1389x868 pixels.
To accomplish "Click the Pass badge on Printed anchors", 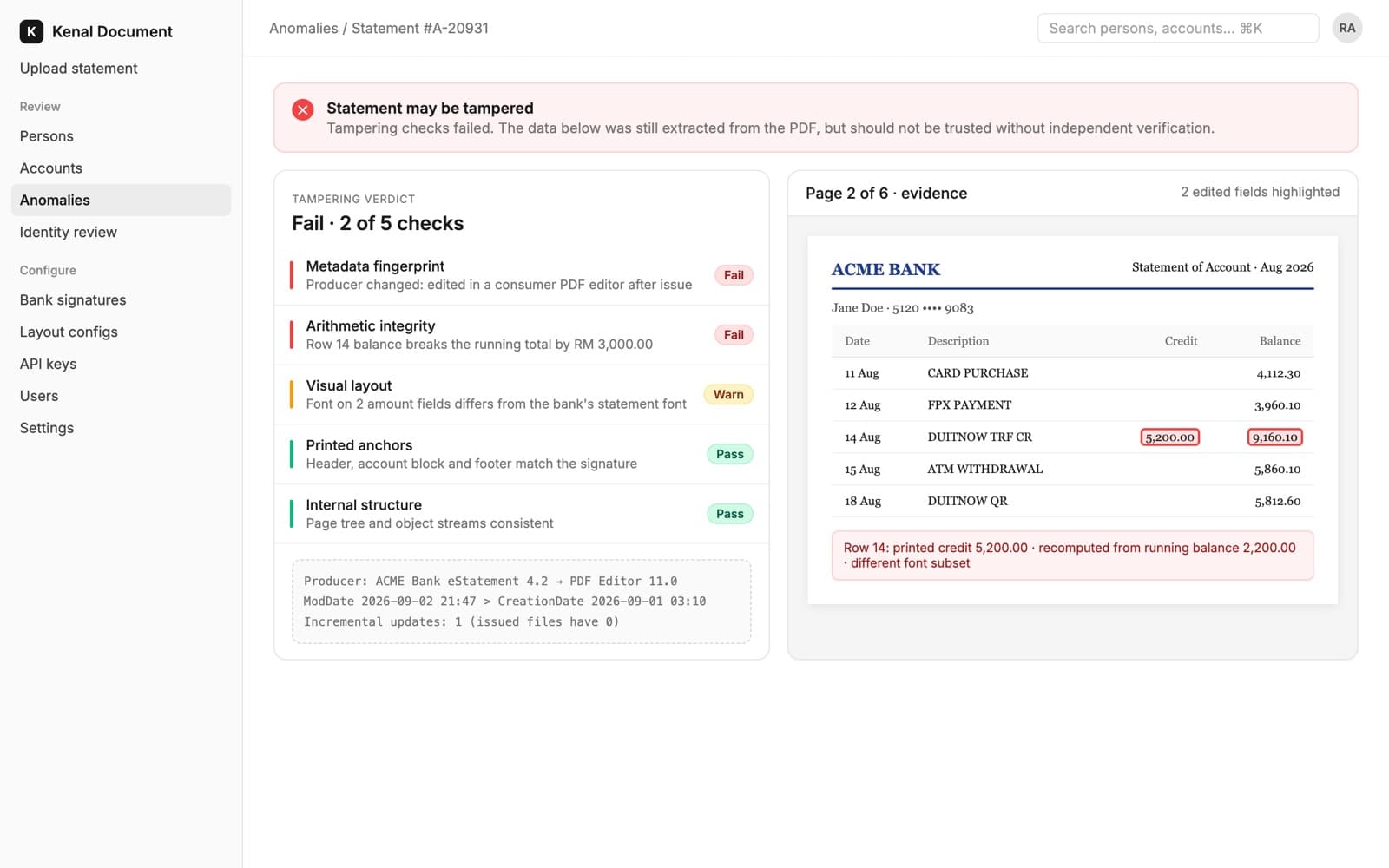I will tap(730, 454).
